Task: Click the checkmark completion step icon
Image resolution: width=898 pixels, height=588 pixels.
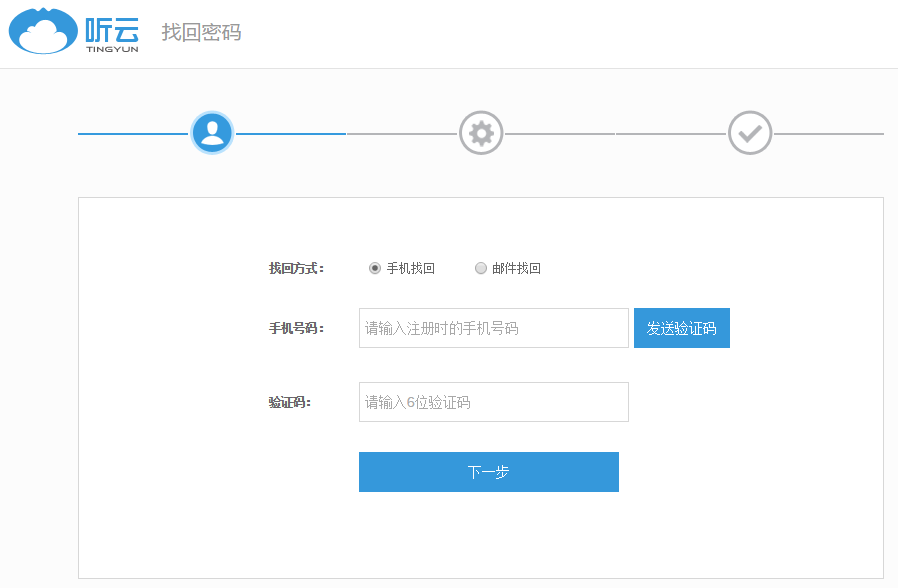Action: click(x=750, y=133)
